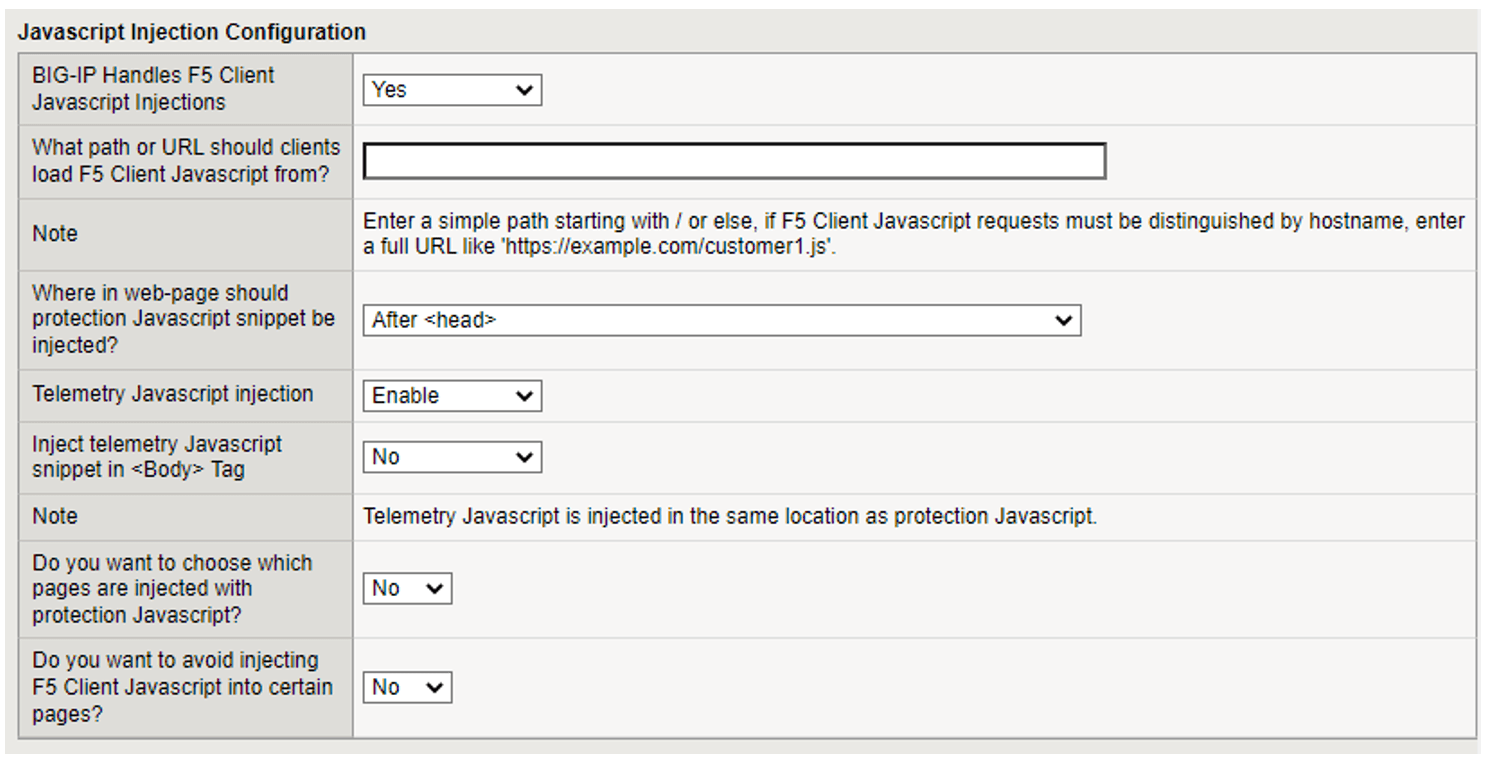
Task: Click the 'Inject telemetry Javascript snippet in <Body>' label
Action: coord(157,457)
